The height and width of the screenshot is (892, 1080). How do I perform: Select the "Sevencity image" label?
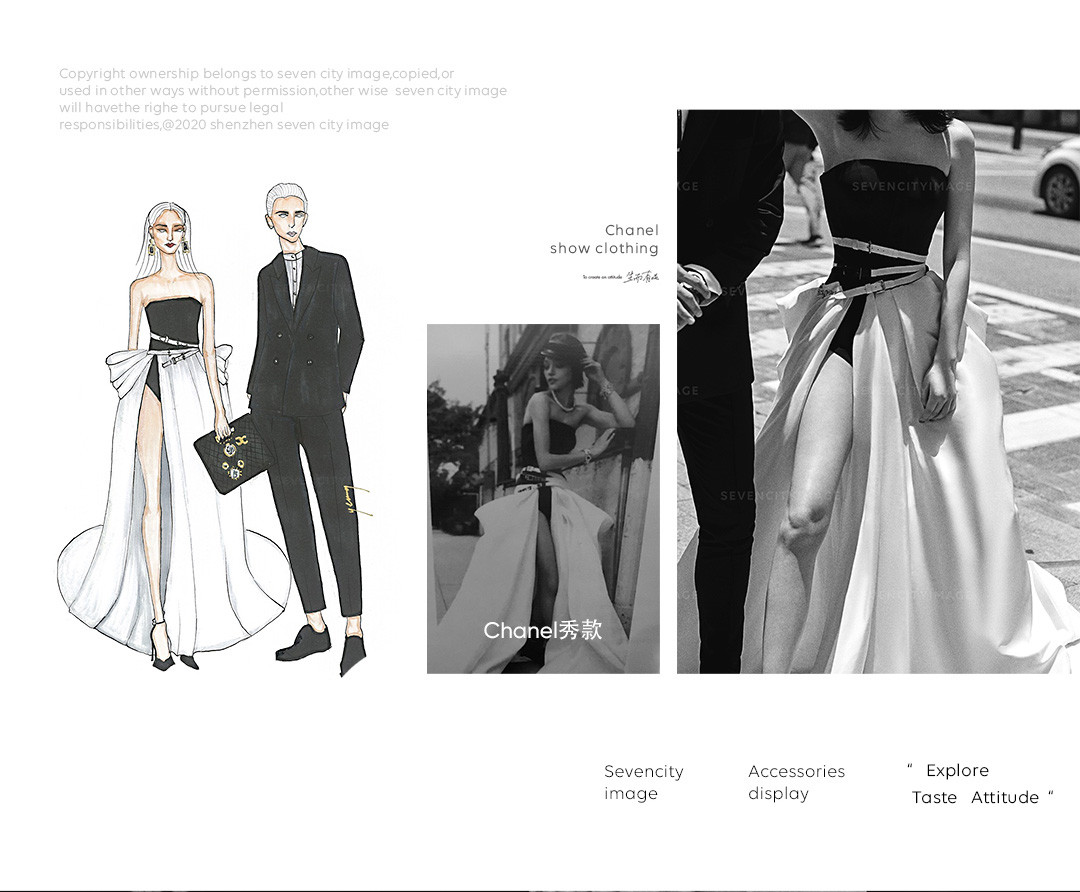point(643,782)
